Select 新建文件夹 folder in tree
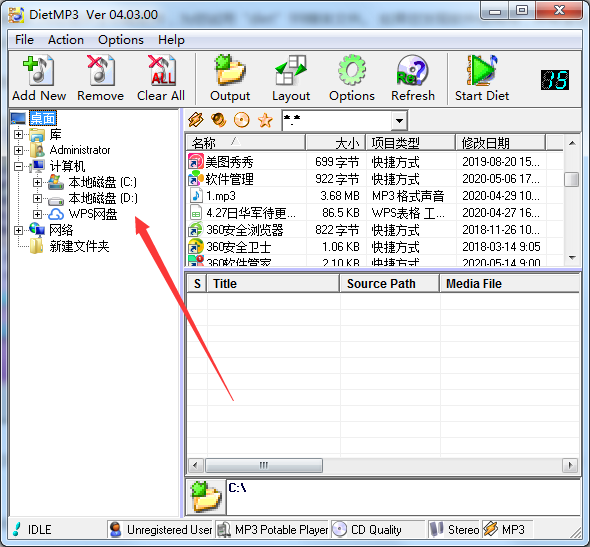 79,246
